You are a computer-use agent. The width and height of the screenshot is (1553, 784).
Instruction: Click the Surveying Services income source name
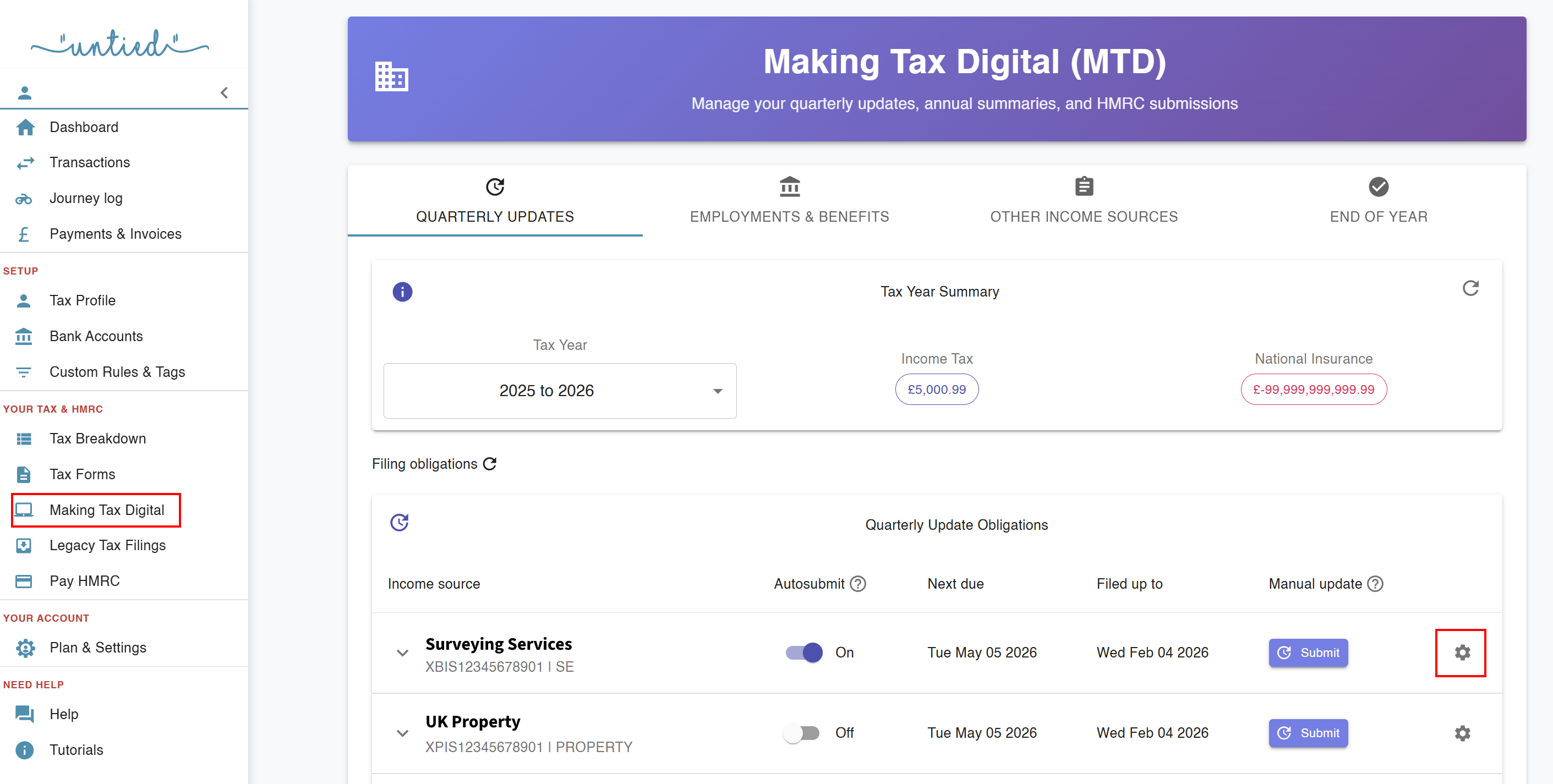[x=499, y=644]
